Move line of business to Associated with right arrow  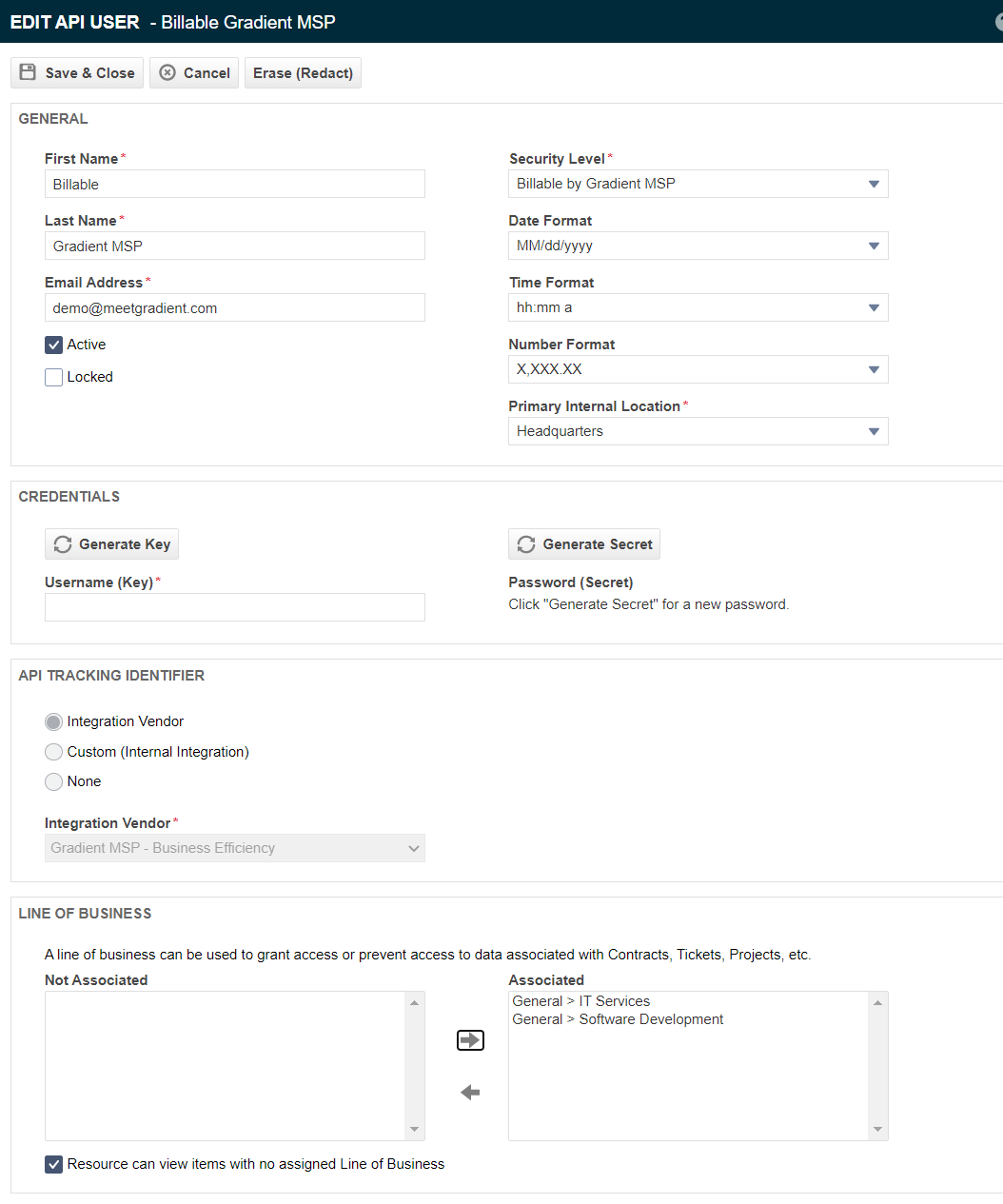[x=470, y=1040]
